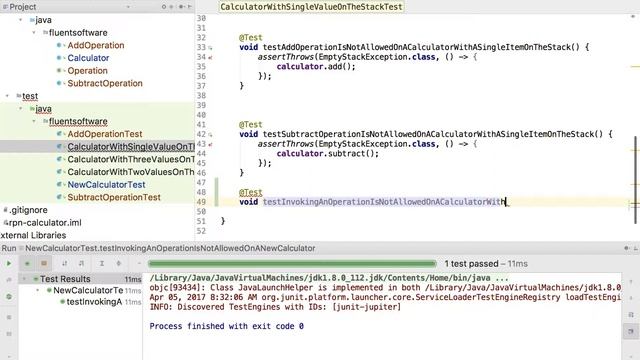
Task: Open Calculator class in Project tree
Action: coord(88,58)
